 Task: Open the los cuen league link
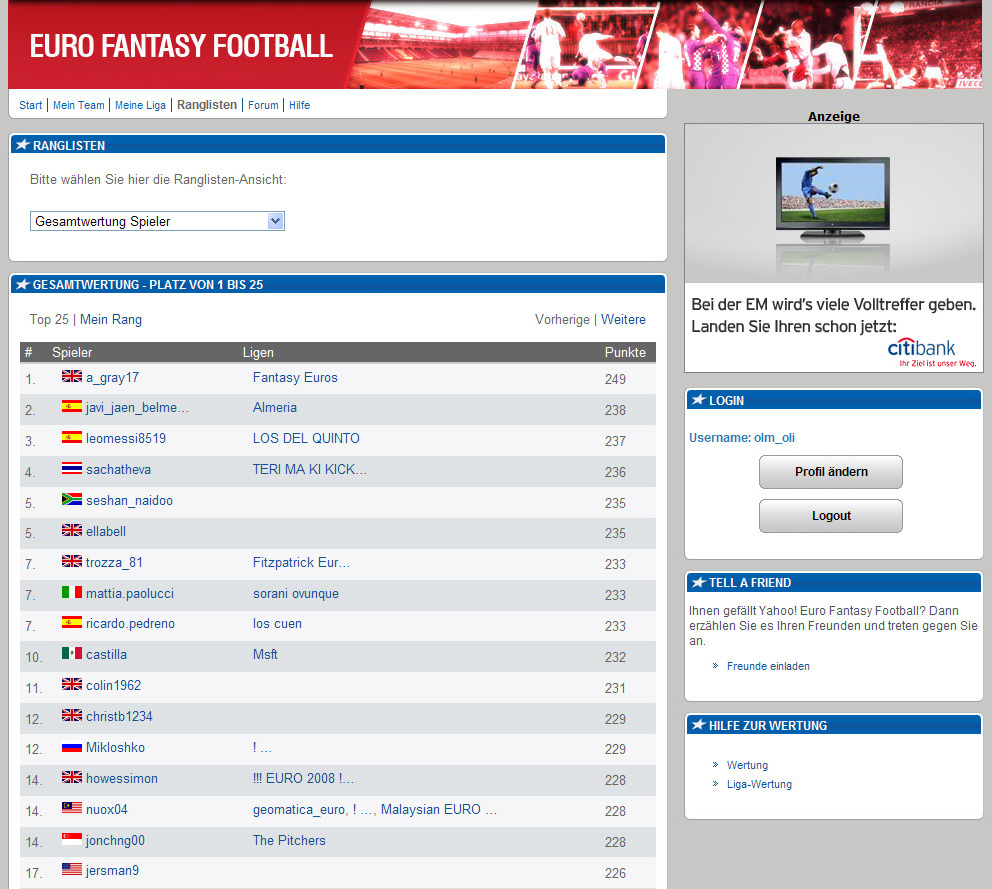click(277, 623)
